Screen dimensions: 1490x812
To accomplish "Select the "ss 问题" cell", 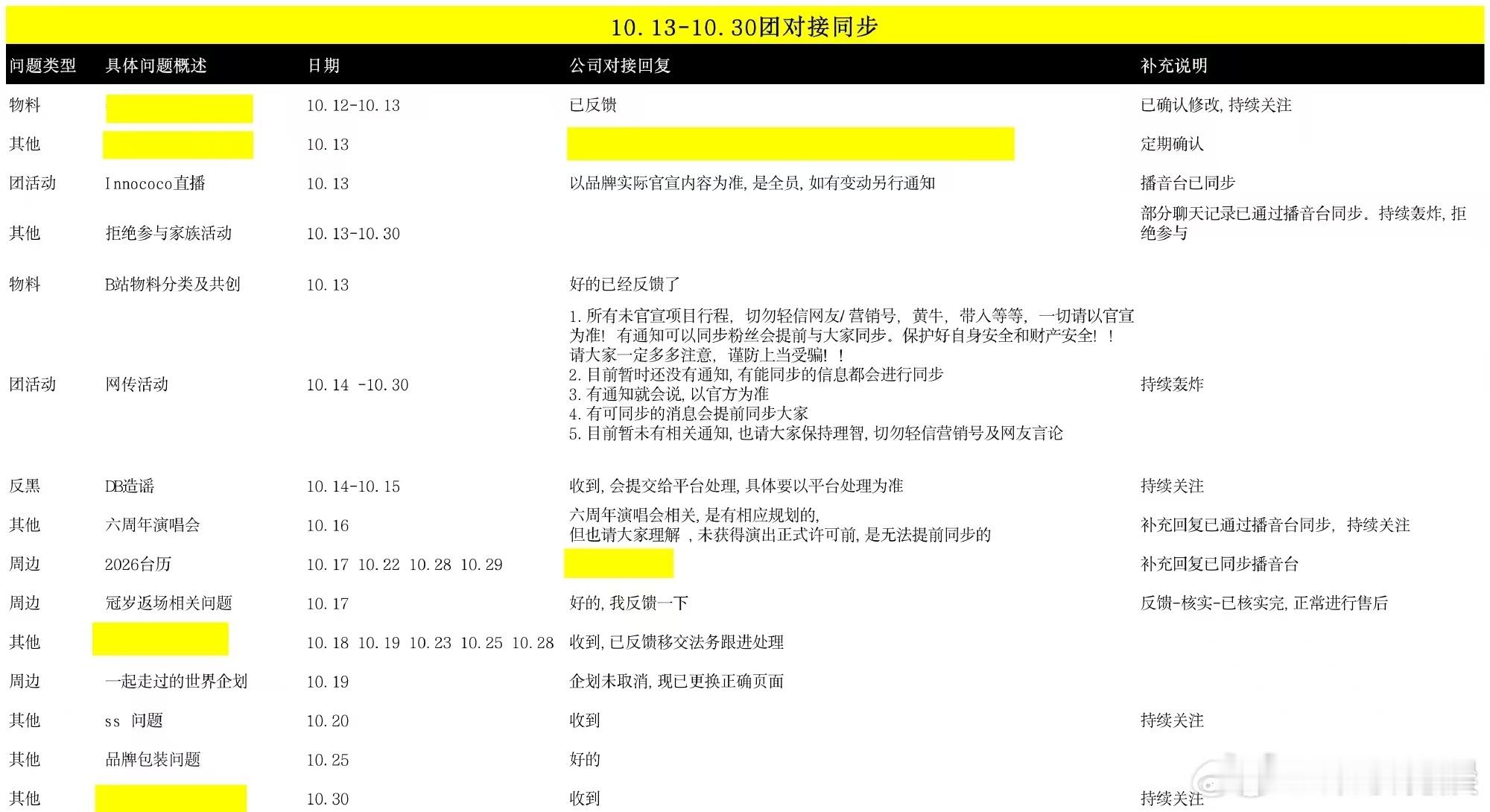I will point(135,720).
